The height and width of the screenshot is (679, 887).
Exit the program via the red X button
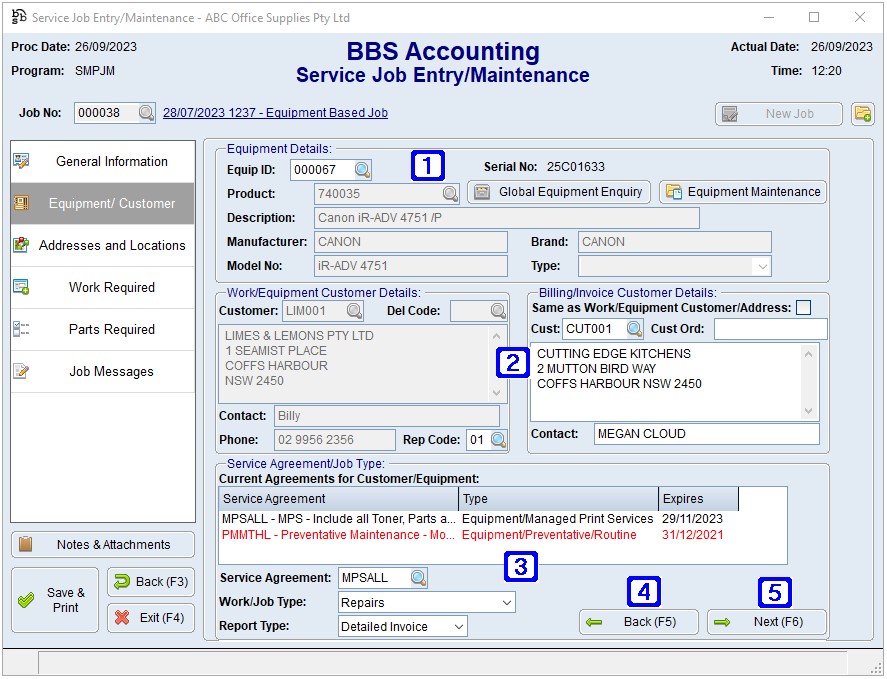(150, 618)
